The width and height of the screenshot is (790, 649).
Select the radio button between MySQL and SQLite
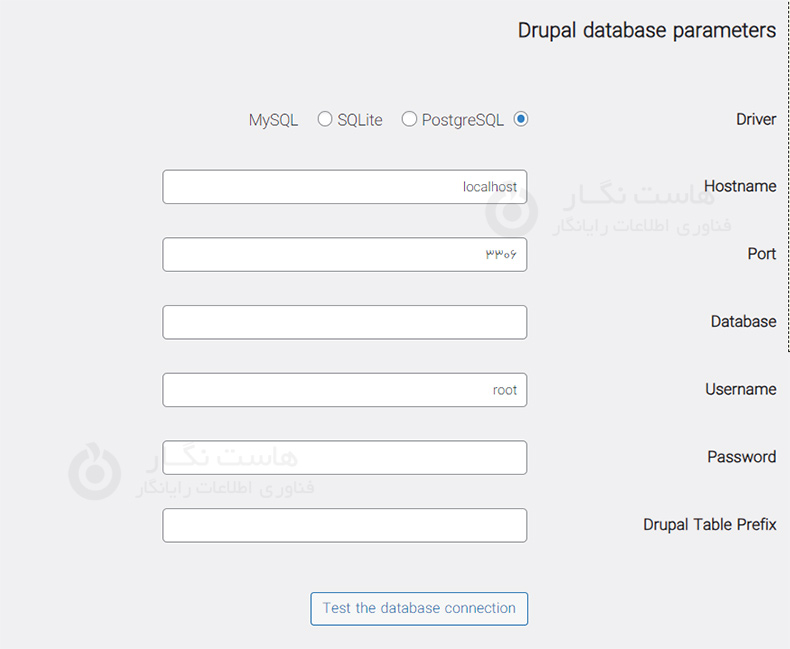pyautogui.click(x=325, y=119)
